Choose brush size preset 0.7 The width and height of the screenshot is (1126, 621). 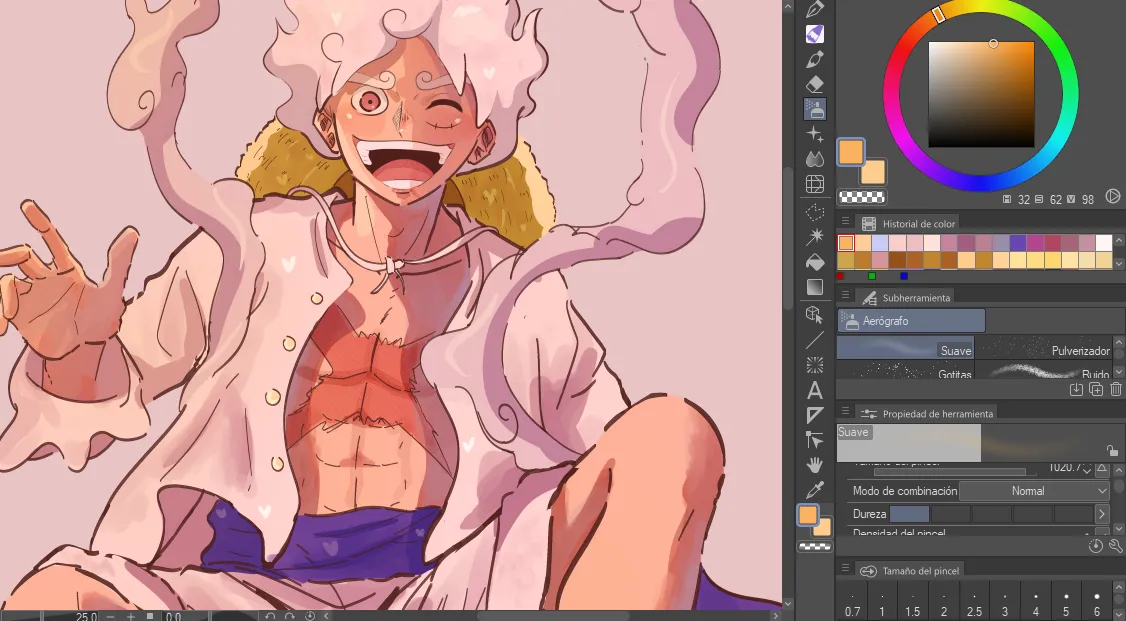coord(852,604)
